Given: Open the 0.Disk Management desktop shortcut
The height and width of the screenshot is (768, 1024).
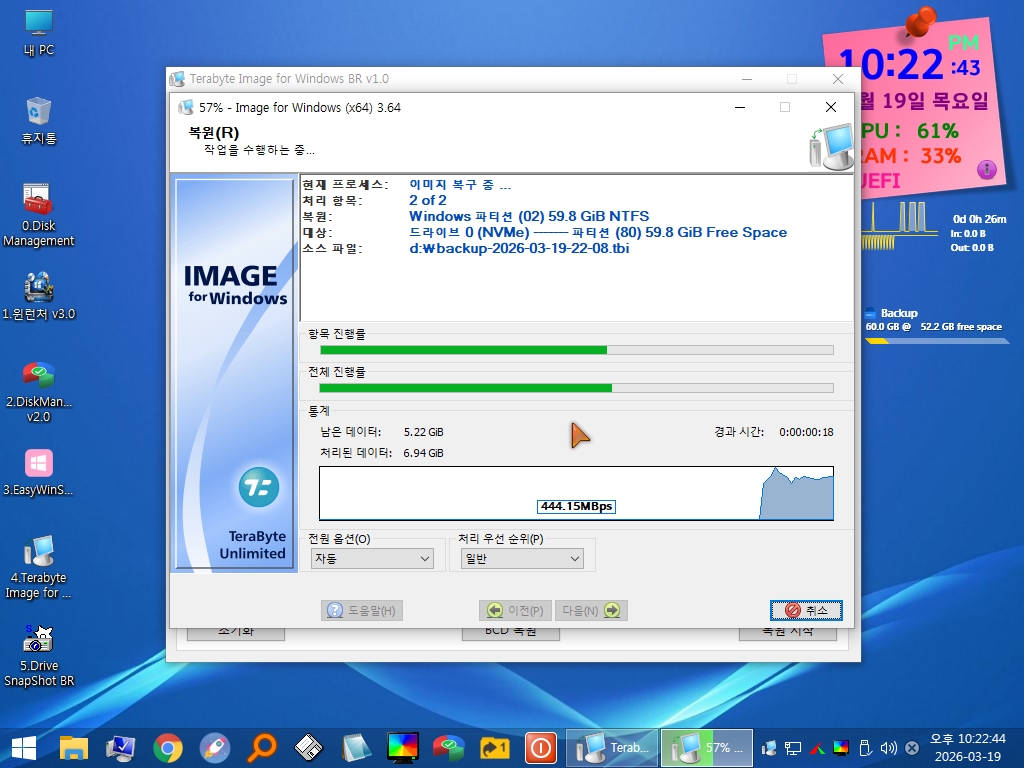Looking at the screenshot, I should click(x=39, y=215).
